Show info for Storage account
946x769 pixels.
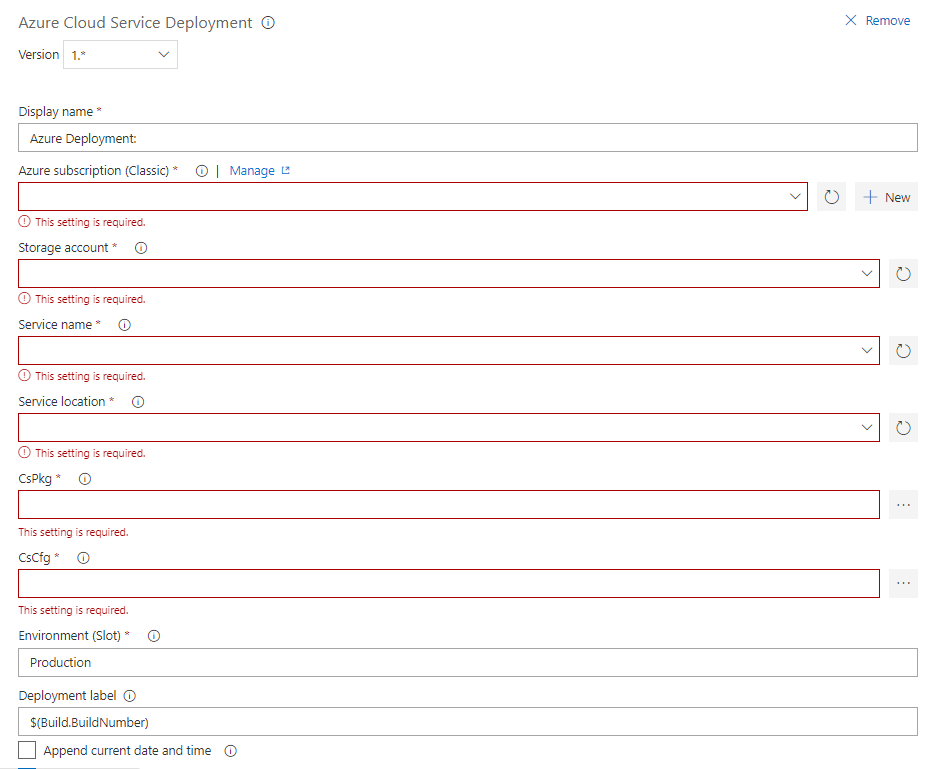point(141,248)
